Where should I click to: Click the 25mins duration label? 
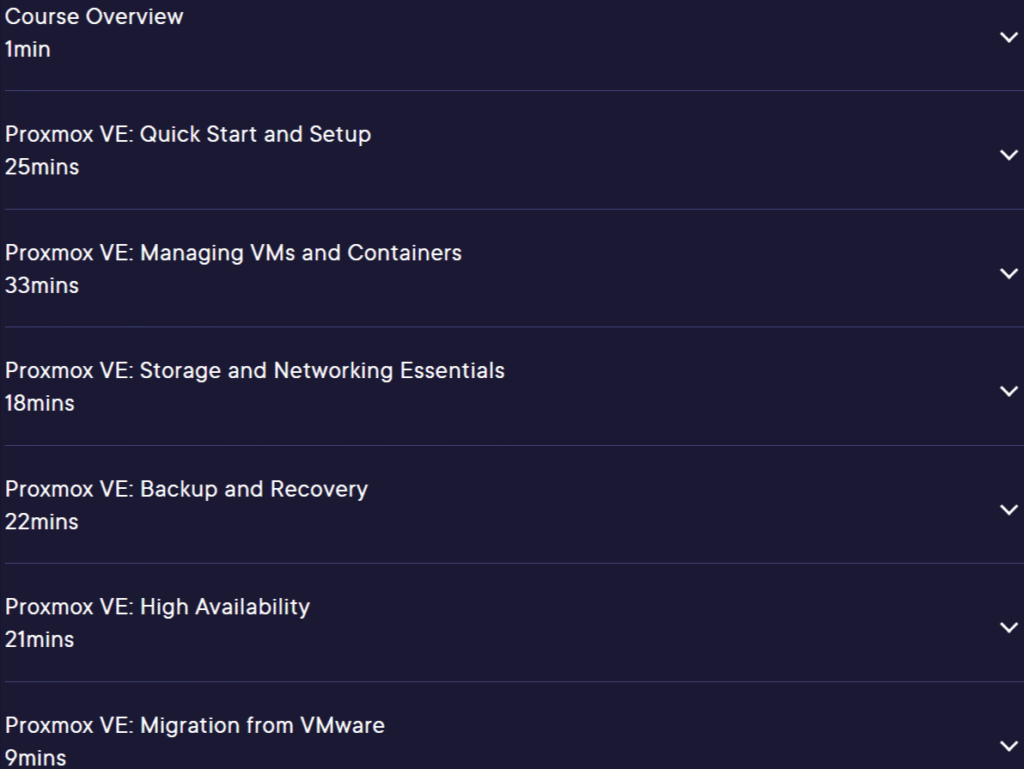(42, 167)
